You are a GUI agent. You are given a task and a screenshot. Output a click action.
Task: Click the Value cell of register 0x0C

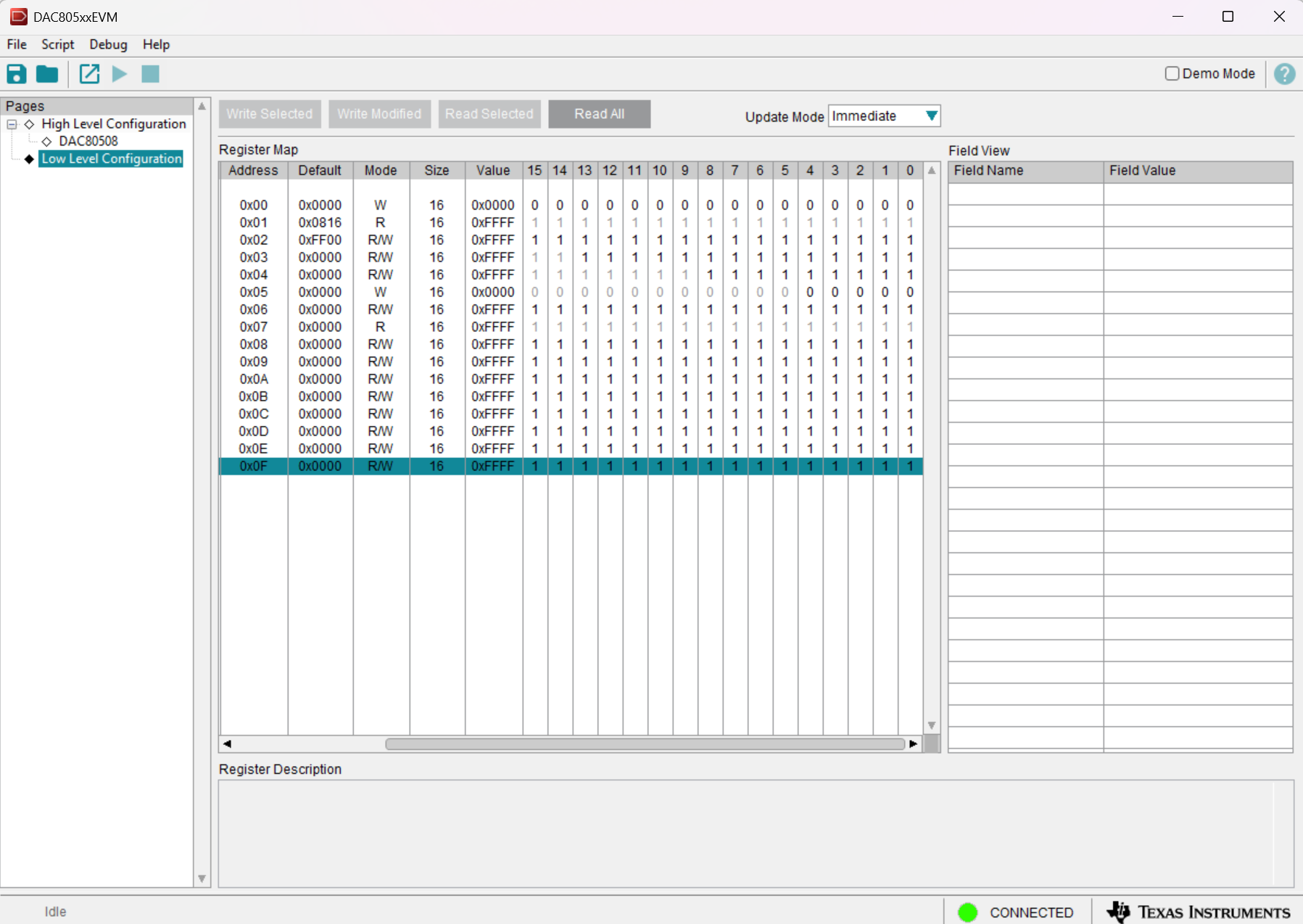pos(494,414)
